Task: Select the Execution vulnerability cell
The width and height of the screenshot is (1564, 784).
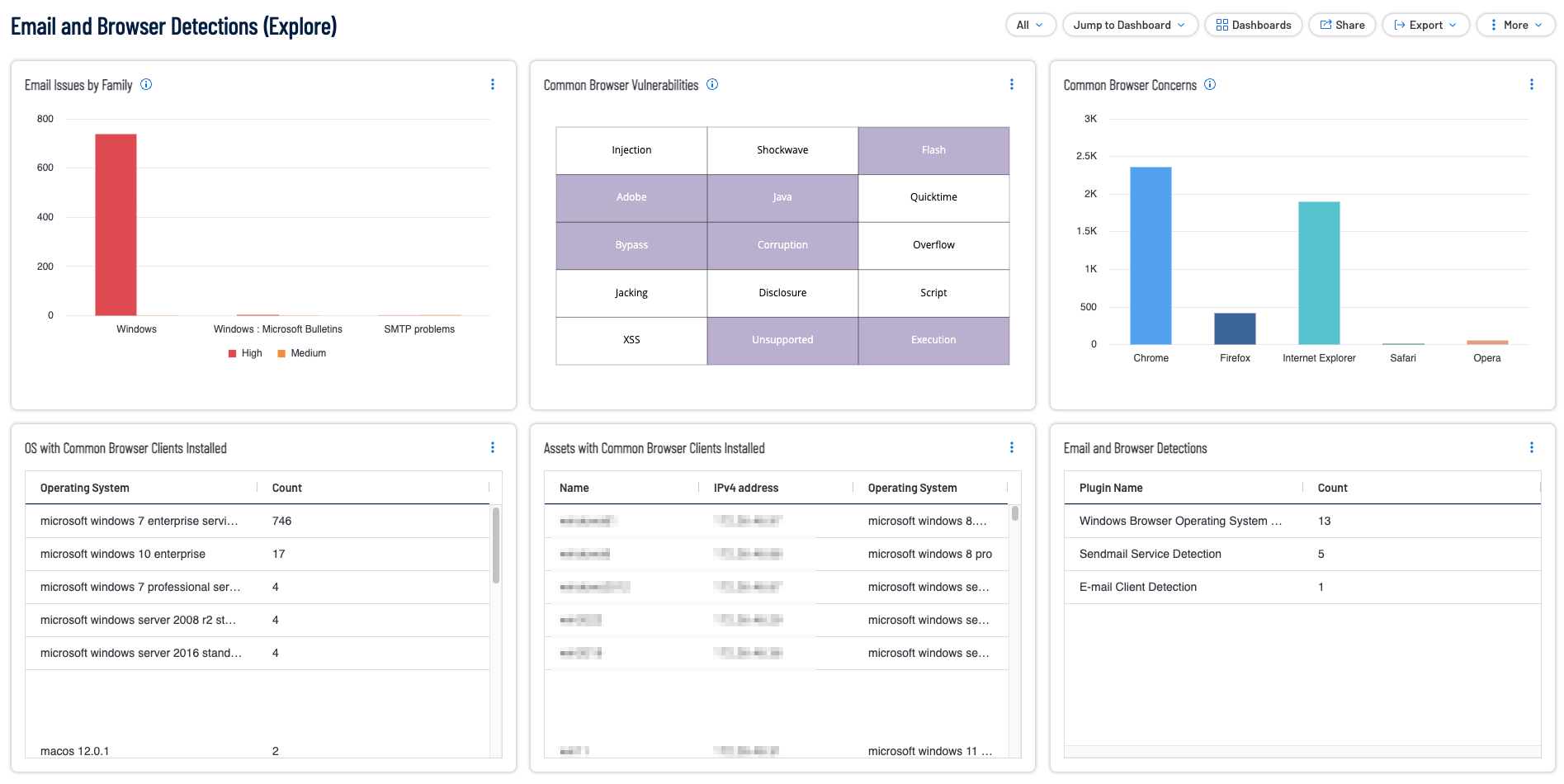Action: [933, 340]
